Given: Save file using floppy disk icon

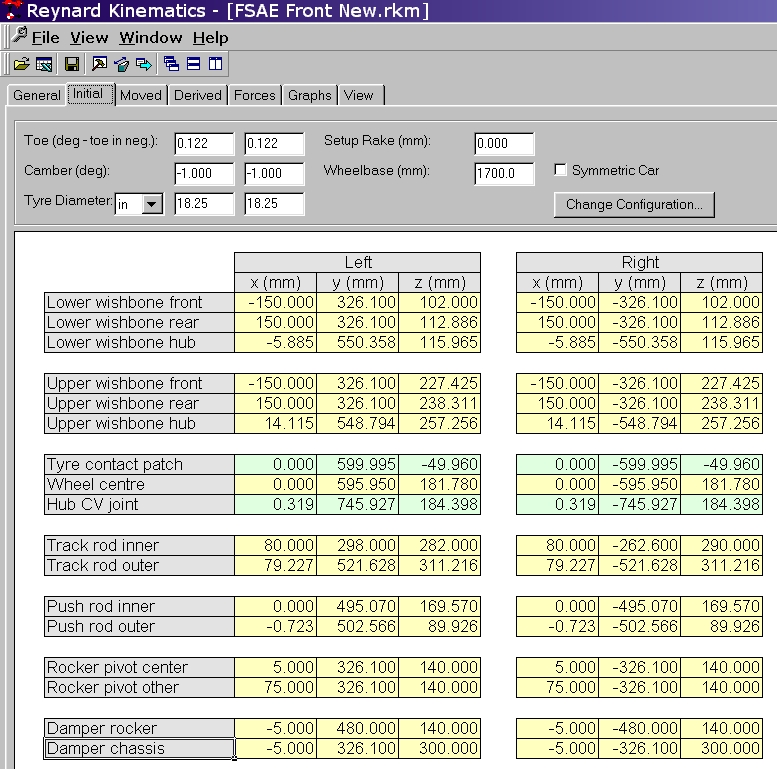Looking at the screenshot, I should (72, 64).
